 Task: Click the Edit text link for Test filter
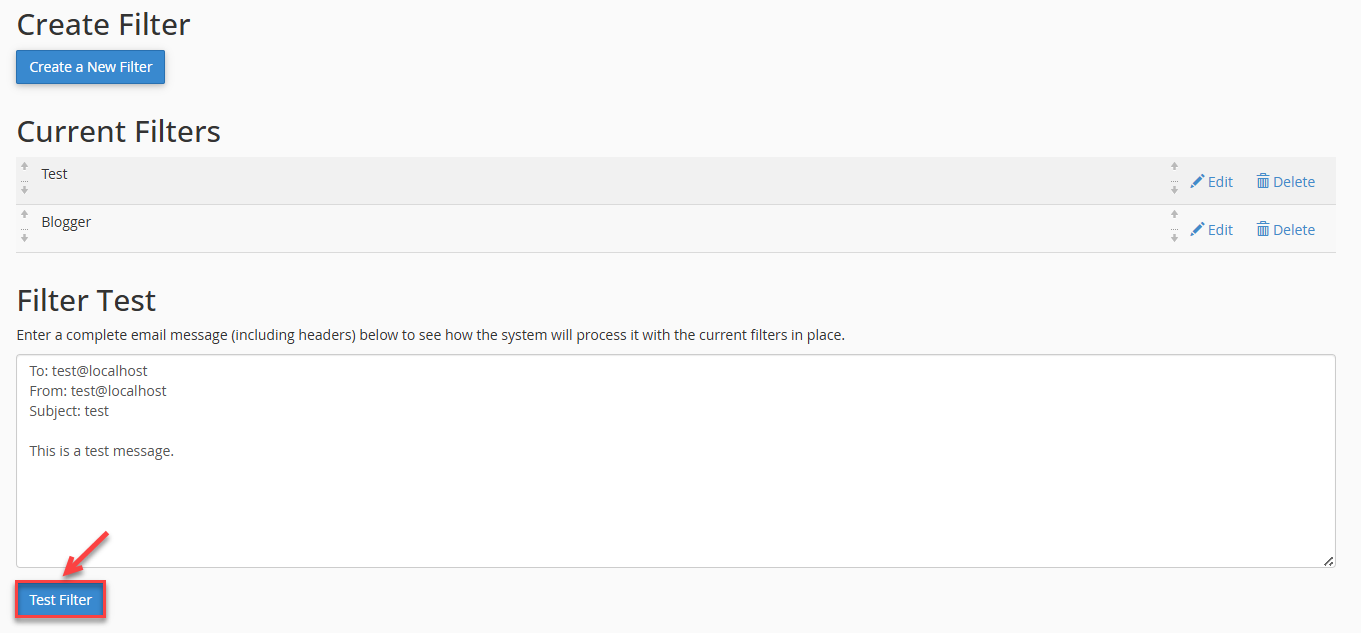coord(1220,182)
